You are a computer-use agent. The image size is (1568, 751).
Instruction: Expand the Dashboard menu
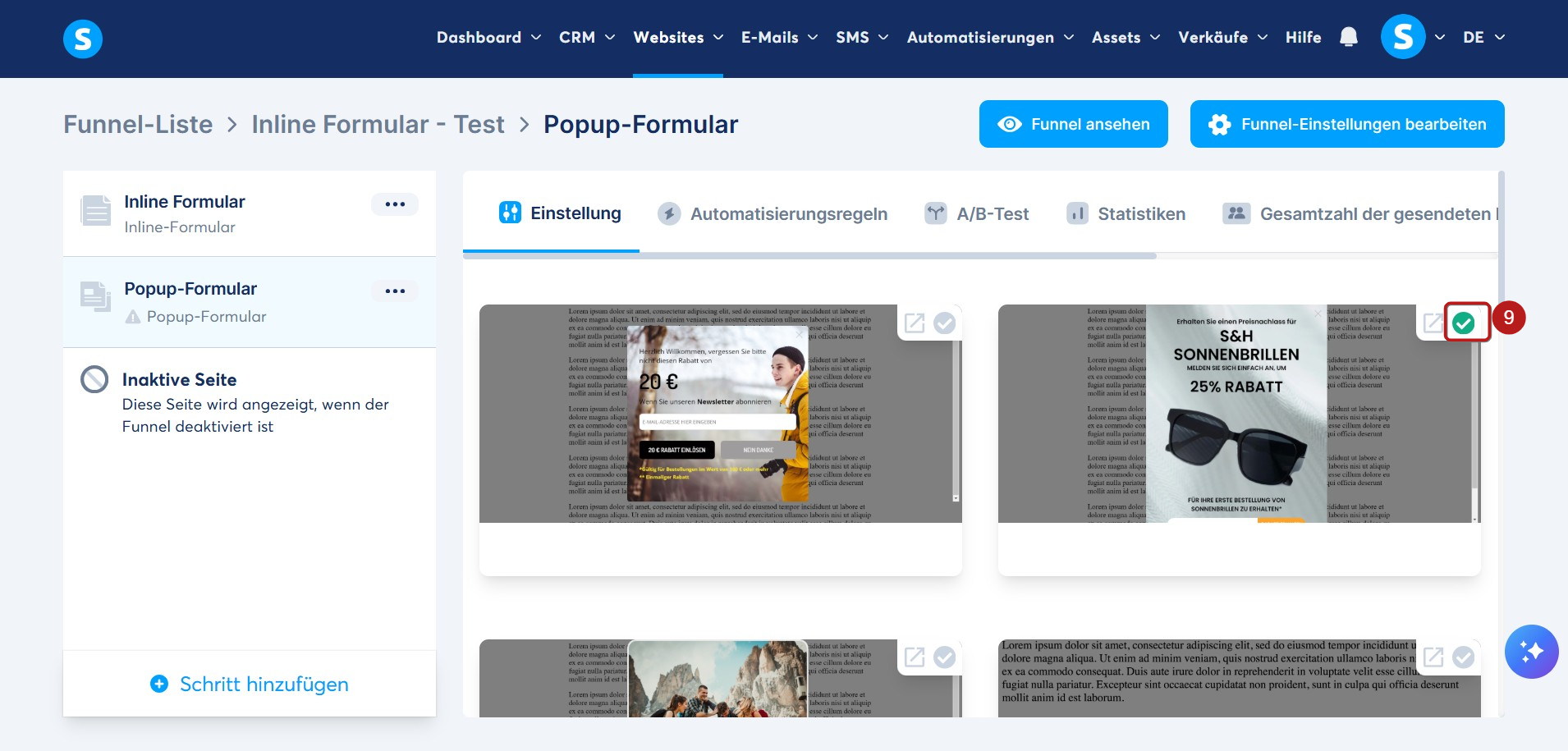[488, 38]
